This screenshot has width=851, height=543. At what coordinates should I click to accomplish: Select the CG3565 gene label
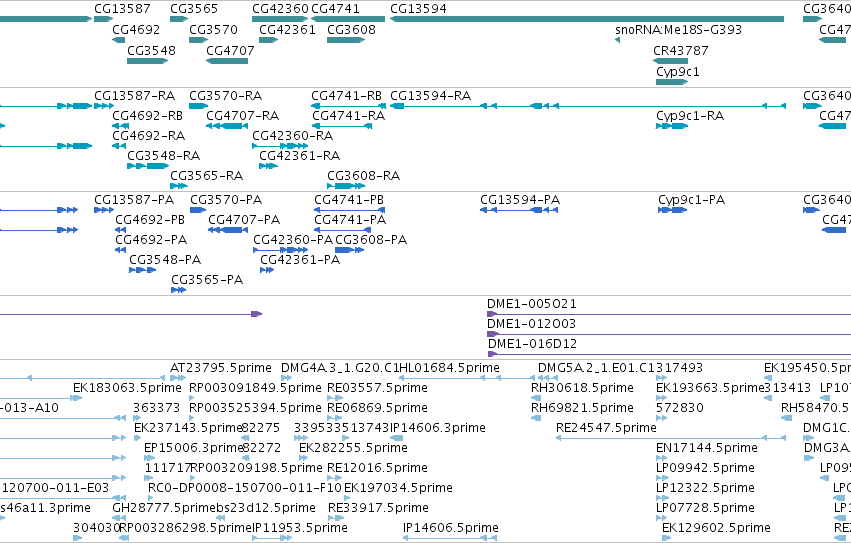click(194, 9)
